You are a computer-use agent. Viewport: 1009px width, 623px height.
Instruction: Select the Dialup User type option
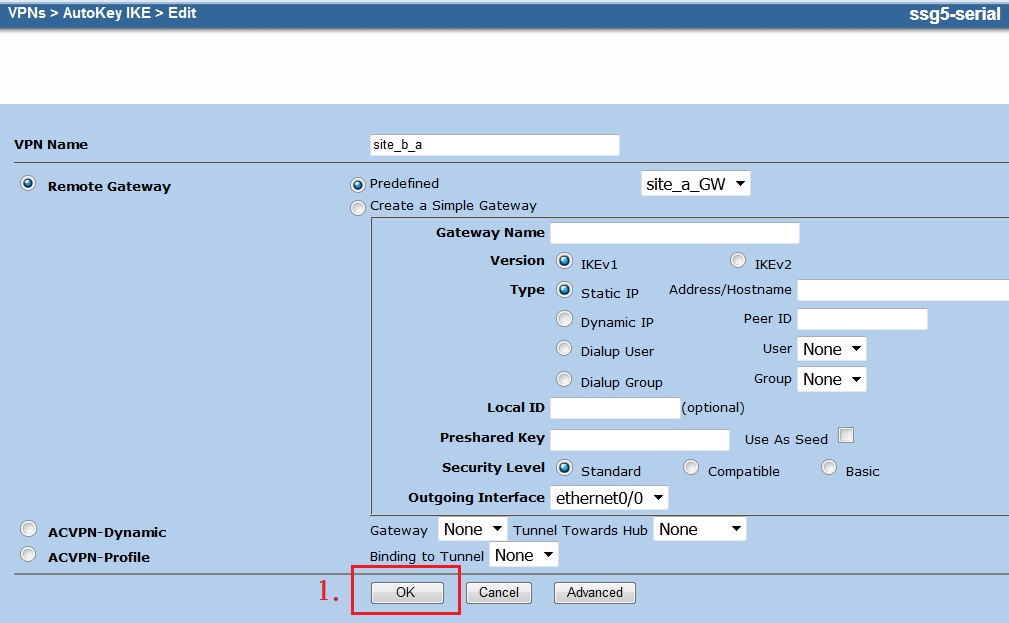(x=564, y=350)
